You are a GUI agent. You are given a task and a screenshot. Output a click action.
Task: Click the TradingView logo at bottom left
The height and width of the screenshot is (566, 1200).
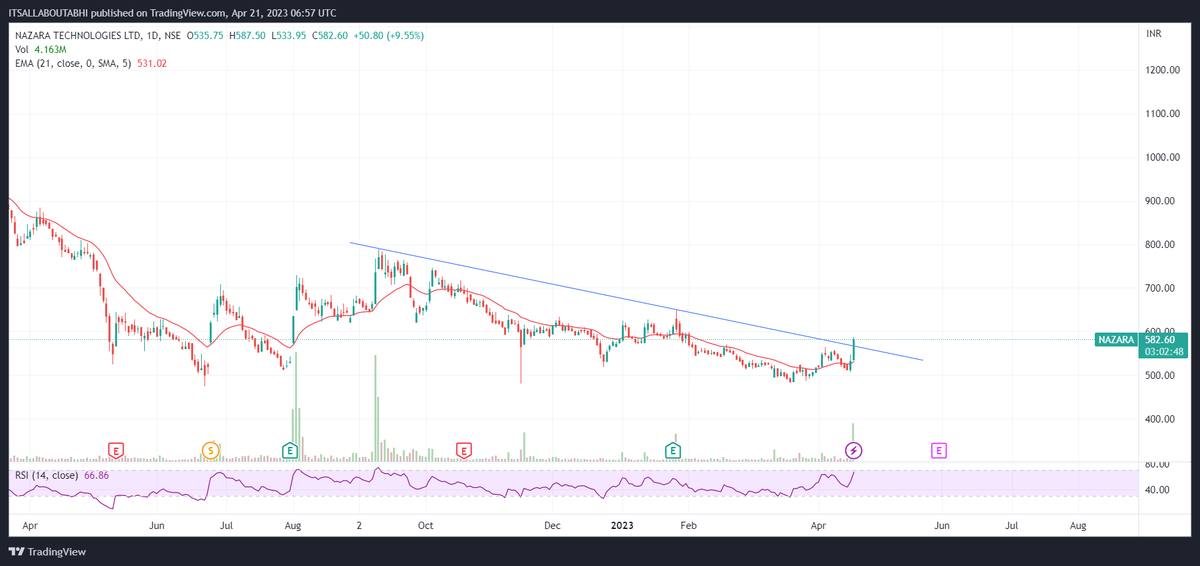point(48,551)
